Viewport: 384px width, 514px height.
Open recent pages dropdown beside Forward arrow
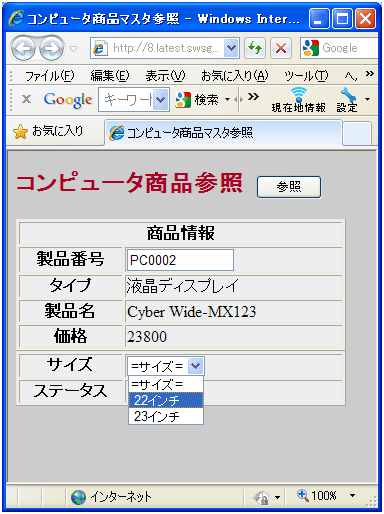[74, 49]
